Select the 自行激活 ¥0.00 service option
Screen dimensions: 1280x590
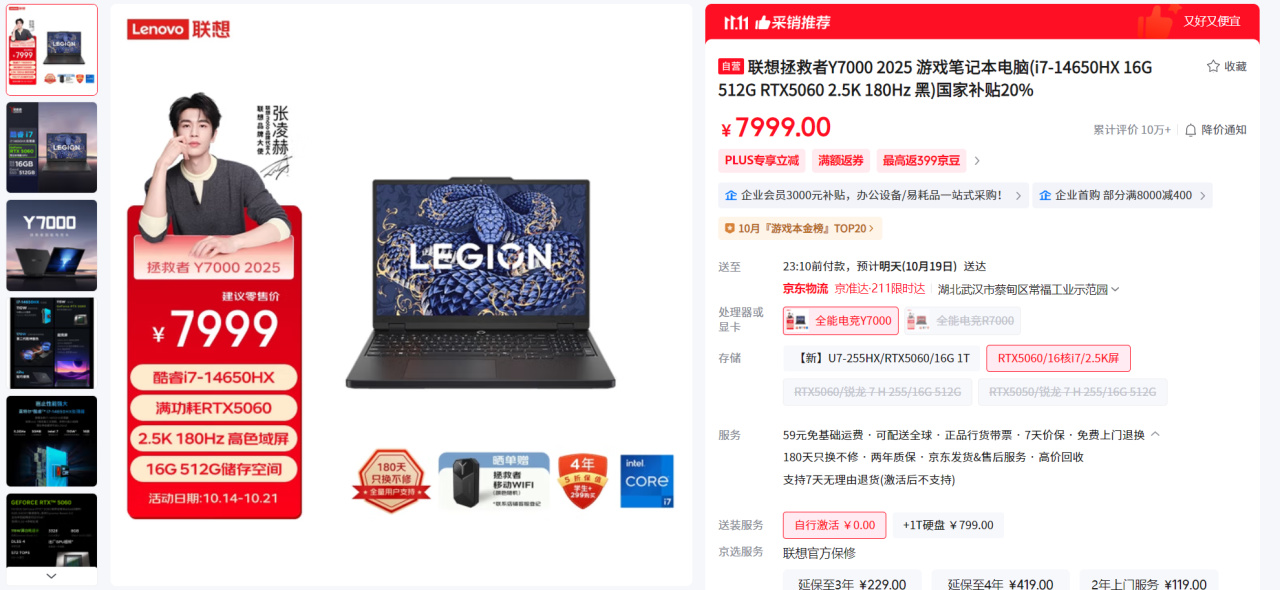point(834,525)
